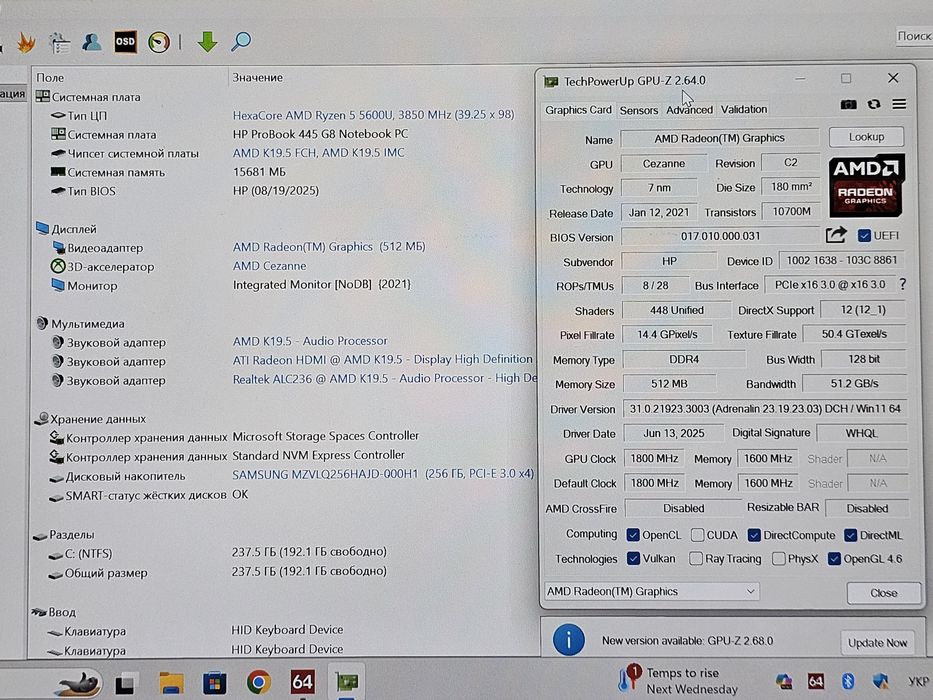Toggle the OpenGL 4.6 checkbox
The height and width of the screenshot is (700, 933).
coord(834,558)
